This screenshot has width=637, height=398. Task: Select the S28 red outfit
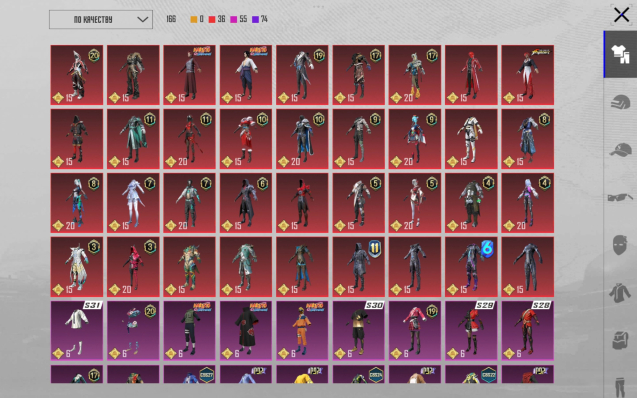click(528, 331)
